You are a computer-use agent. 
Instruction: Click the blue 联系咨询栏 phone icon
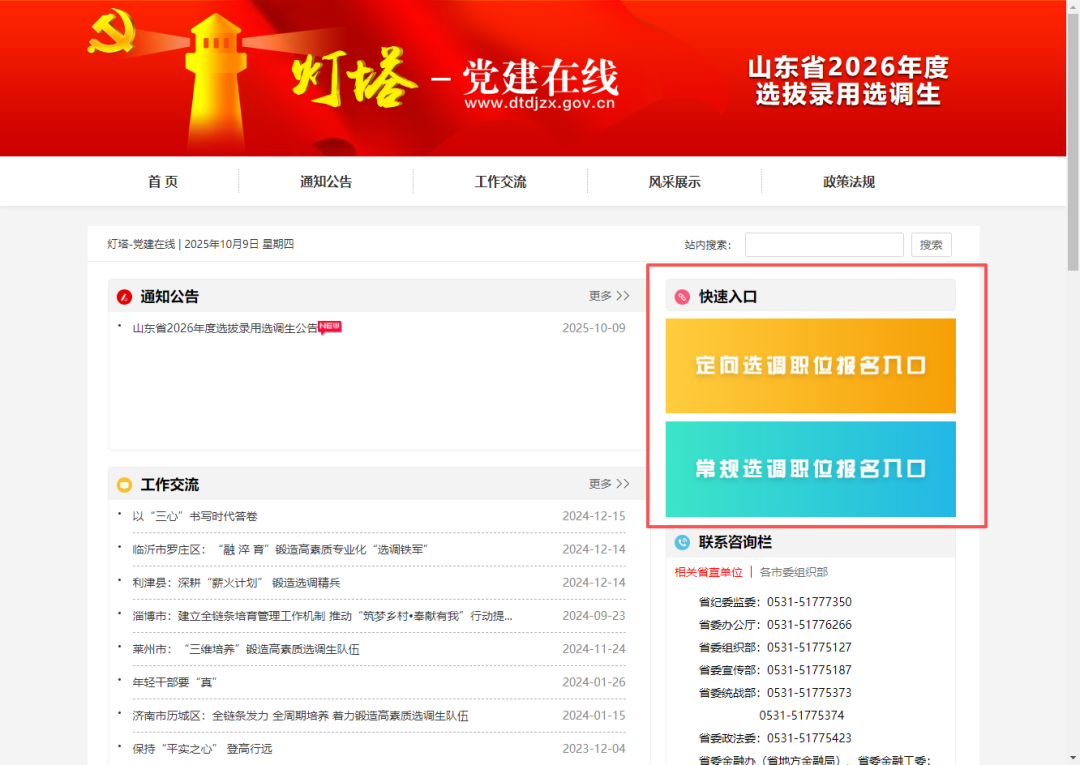tap(682, 543)
